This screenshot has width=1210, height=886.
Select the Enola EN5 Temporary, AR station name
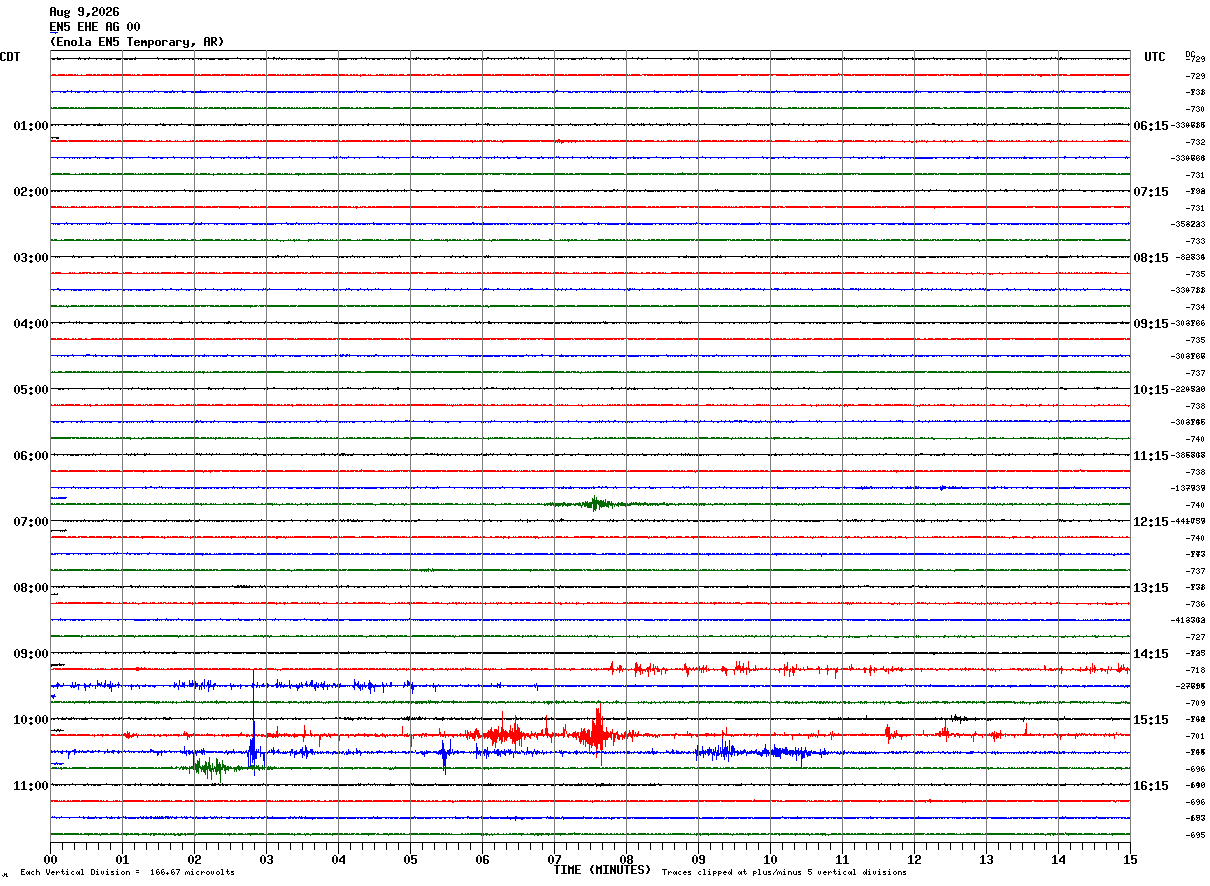point(137,42)
